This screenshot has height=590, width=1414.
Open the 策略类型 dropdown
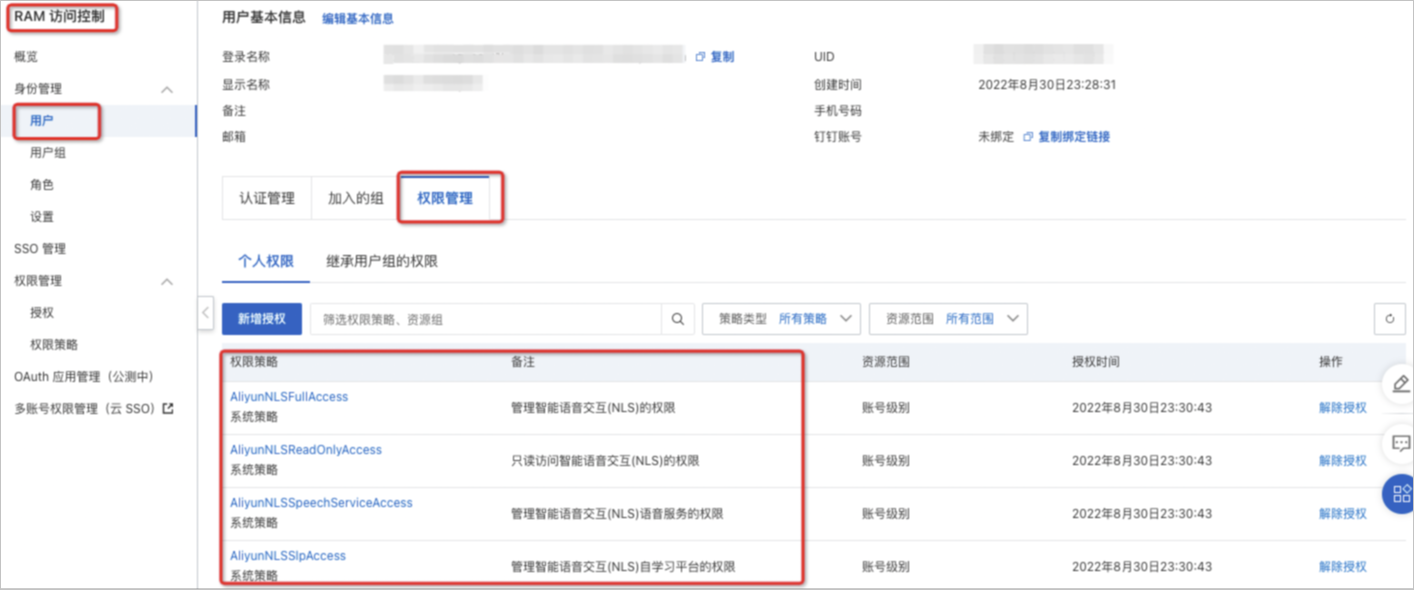782,319
